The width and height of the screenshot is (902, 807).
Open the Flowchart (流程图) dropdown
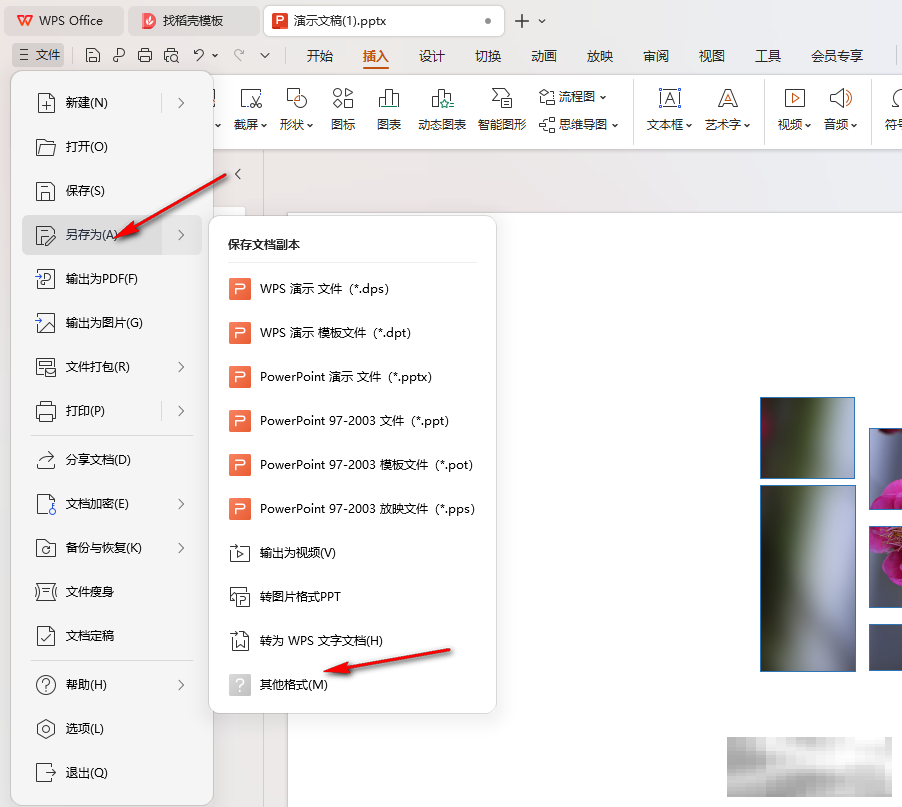572,97
